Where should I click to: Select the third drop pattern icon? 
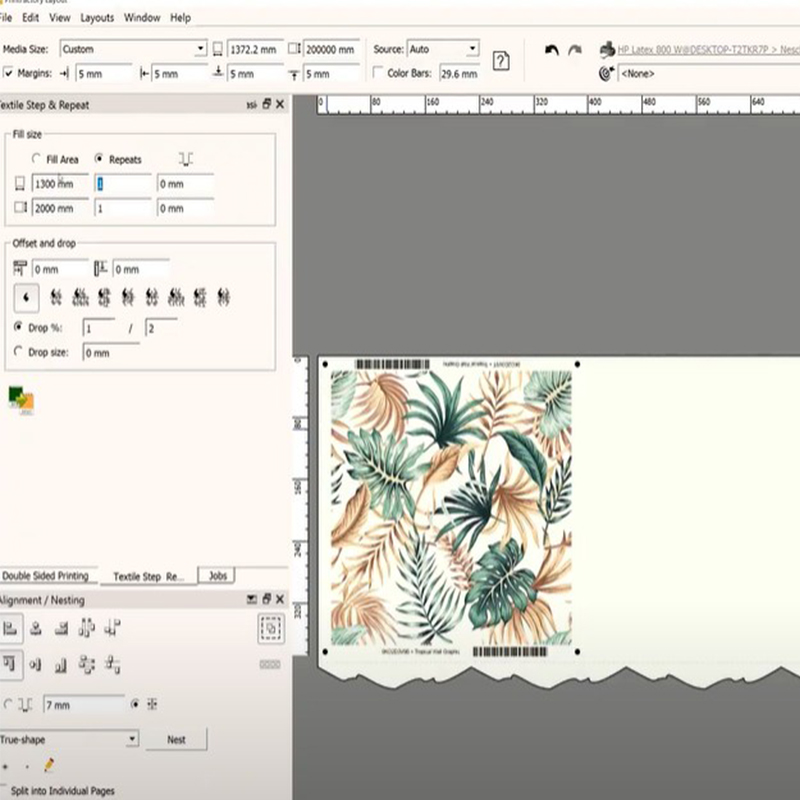pyautogui.click(x=80, y=297)
